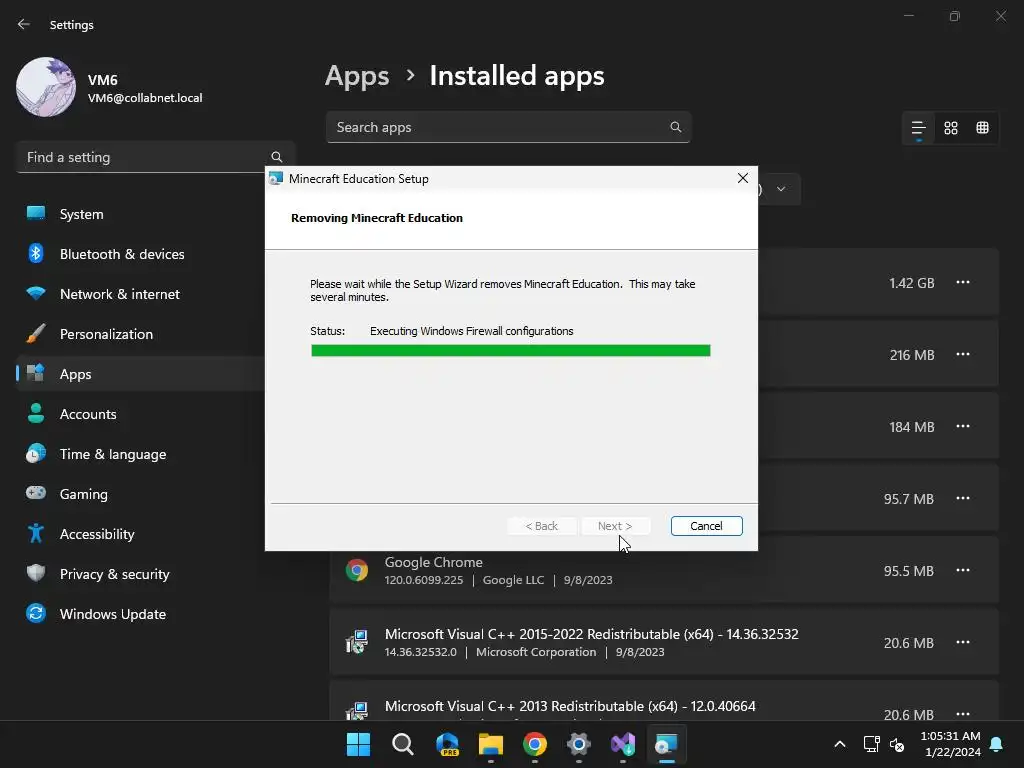
Task: Open the network tray icon
Action: coord(871,744)
